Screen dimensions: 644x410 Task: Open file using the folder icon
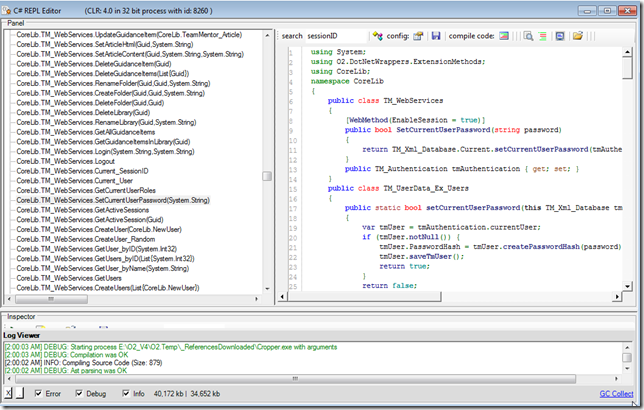click(x=578, y=36)
